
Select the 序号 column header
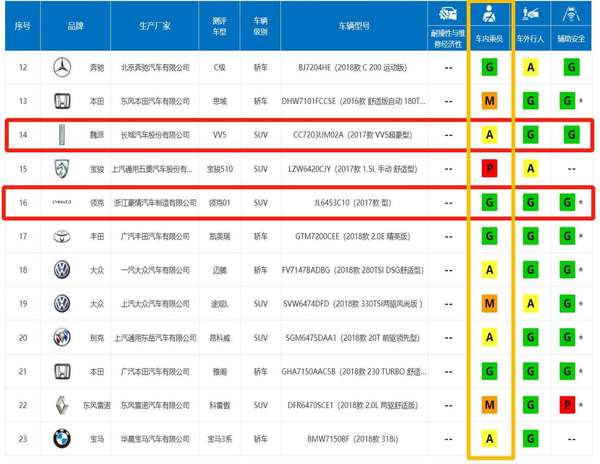[x=23, y=26]
